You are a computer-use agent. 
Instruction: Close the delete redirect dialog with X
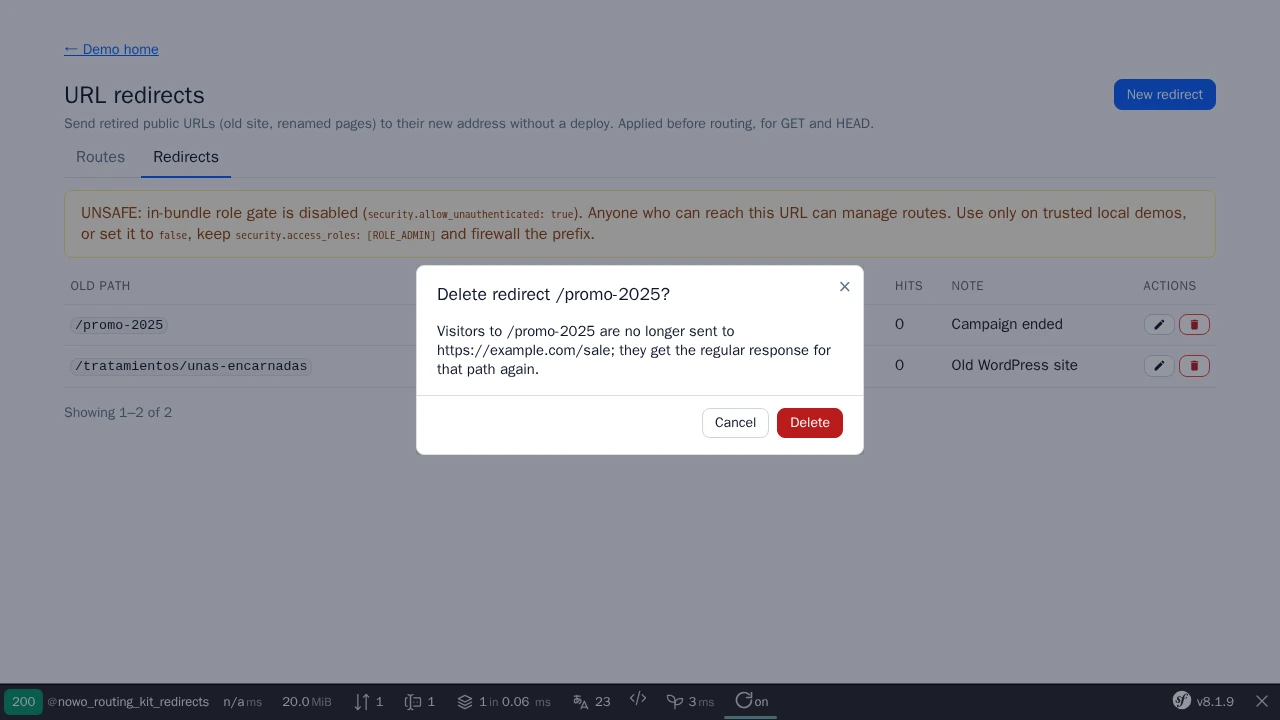pos(844,287)
